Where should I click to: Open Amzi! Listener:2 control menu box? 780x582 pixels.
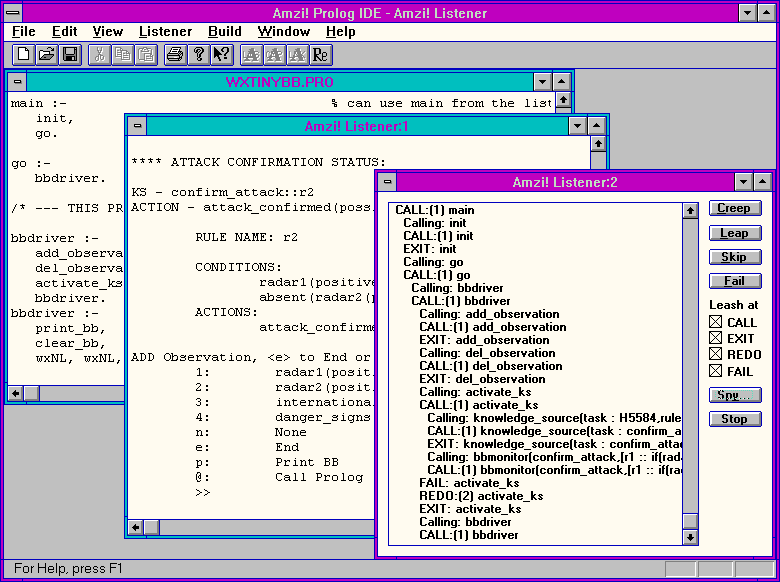point(388,182)
